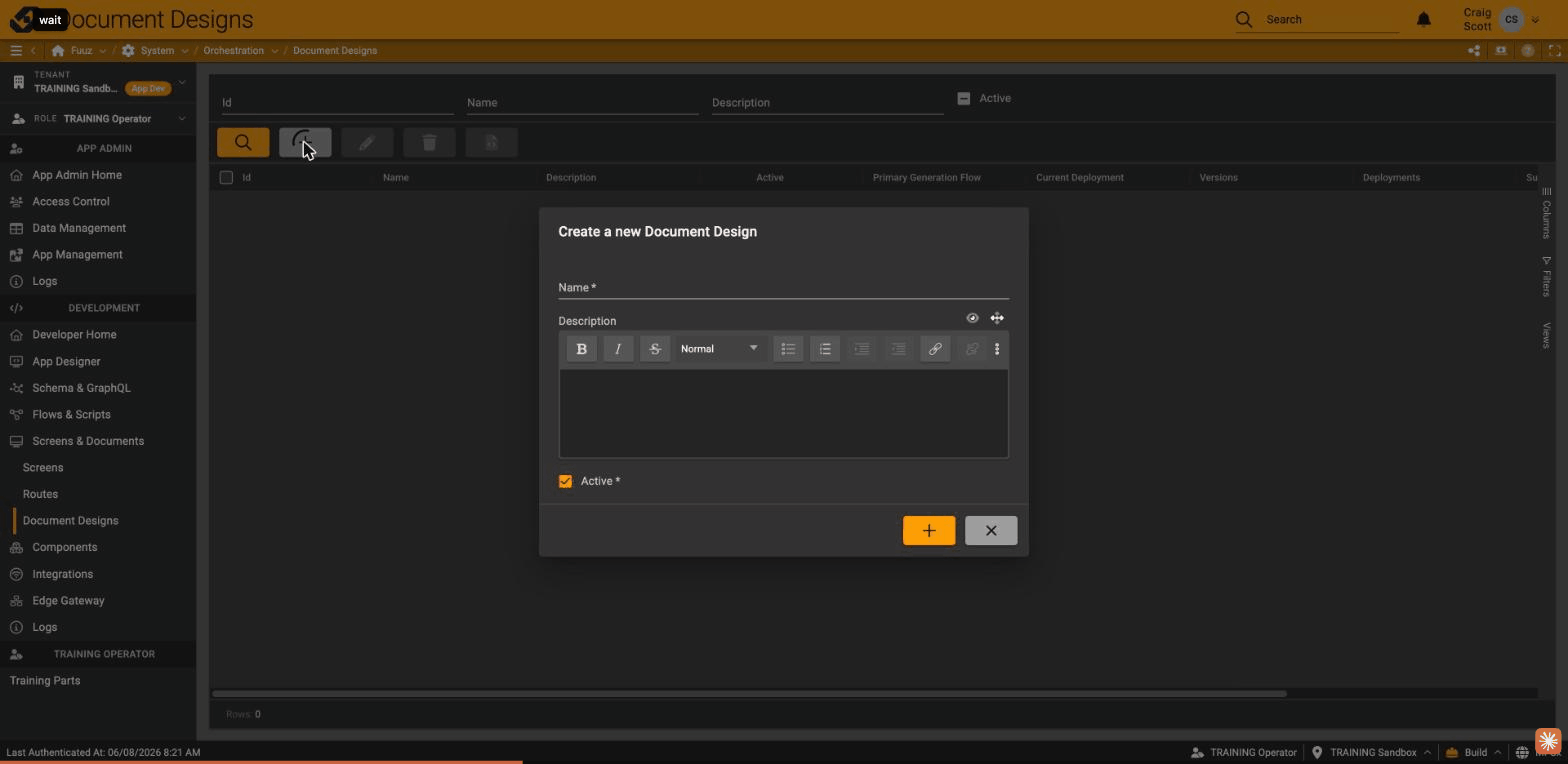
Task: Click the hamburger menu icon in breadcrumb bar
Action: (x=16, y=50)
